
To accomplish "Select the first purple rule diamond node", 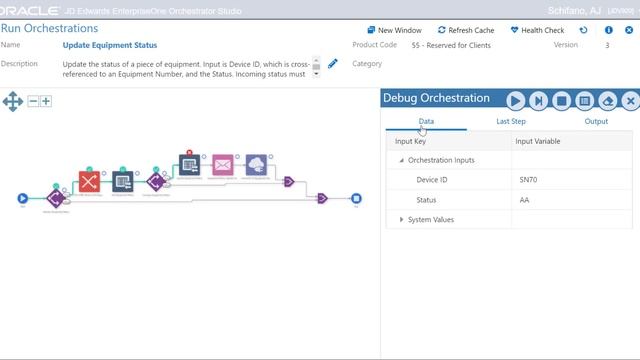I will click(56, 199).
